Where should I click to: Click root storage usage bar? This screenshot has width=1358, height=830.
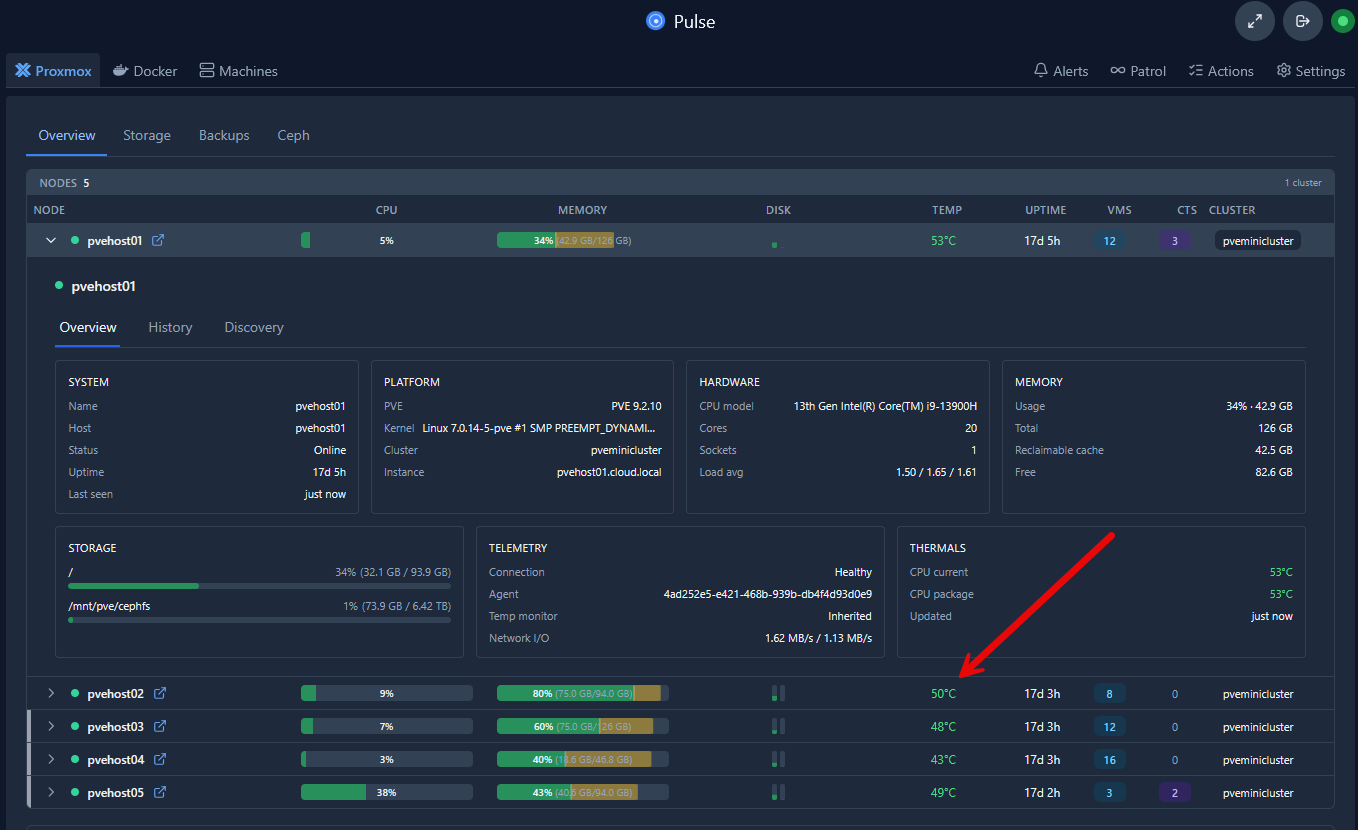259,585
